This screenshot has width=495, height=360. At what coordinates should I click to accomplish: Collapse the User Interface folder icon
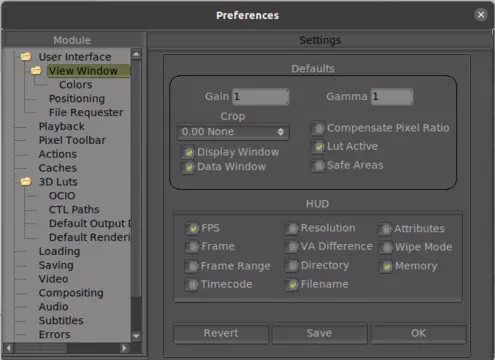[x=26, y=57]
